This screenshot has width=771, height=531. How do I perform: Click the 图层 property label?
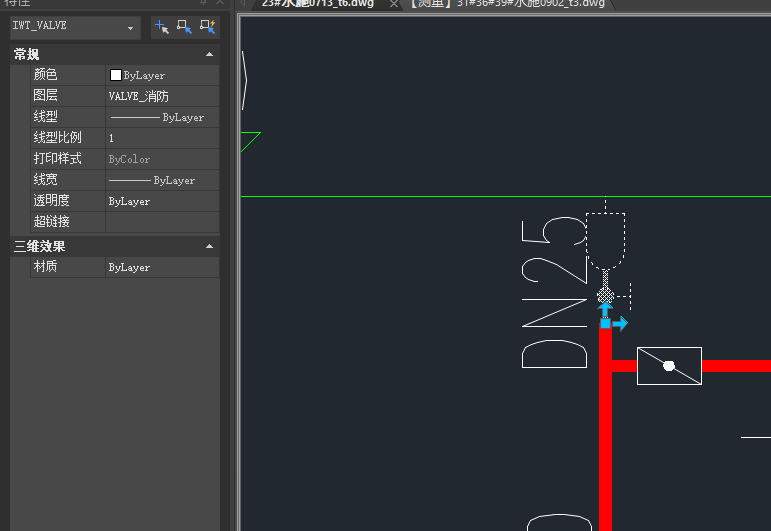[x=45, y=96]
